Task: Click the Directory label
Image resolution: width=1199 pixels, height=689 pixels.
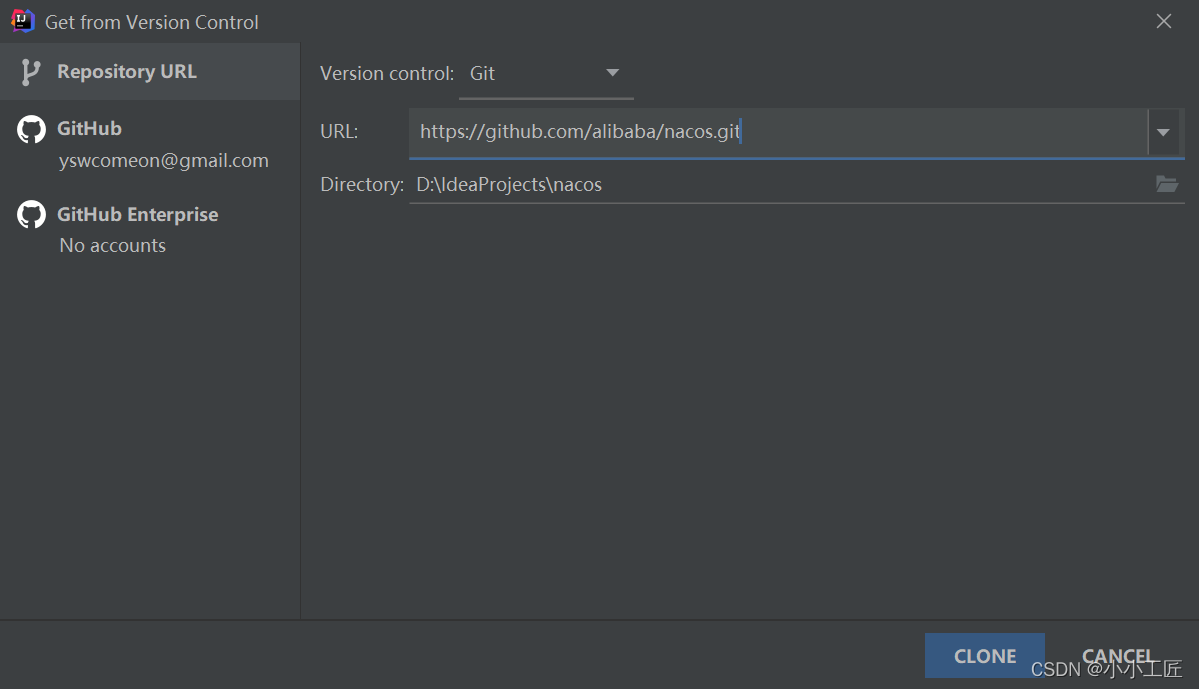Action: point(361,185)
